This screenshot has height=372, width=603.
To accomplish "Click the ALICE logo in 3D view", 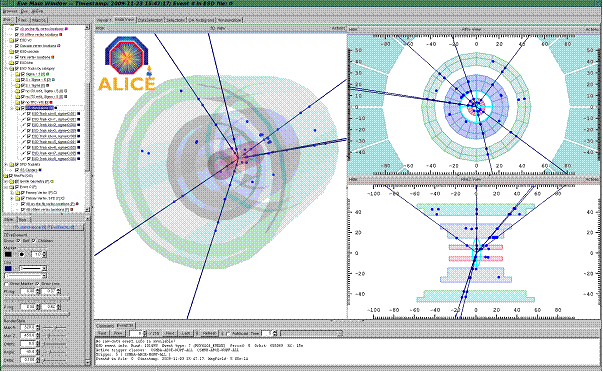I will [x=127, y=64].
